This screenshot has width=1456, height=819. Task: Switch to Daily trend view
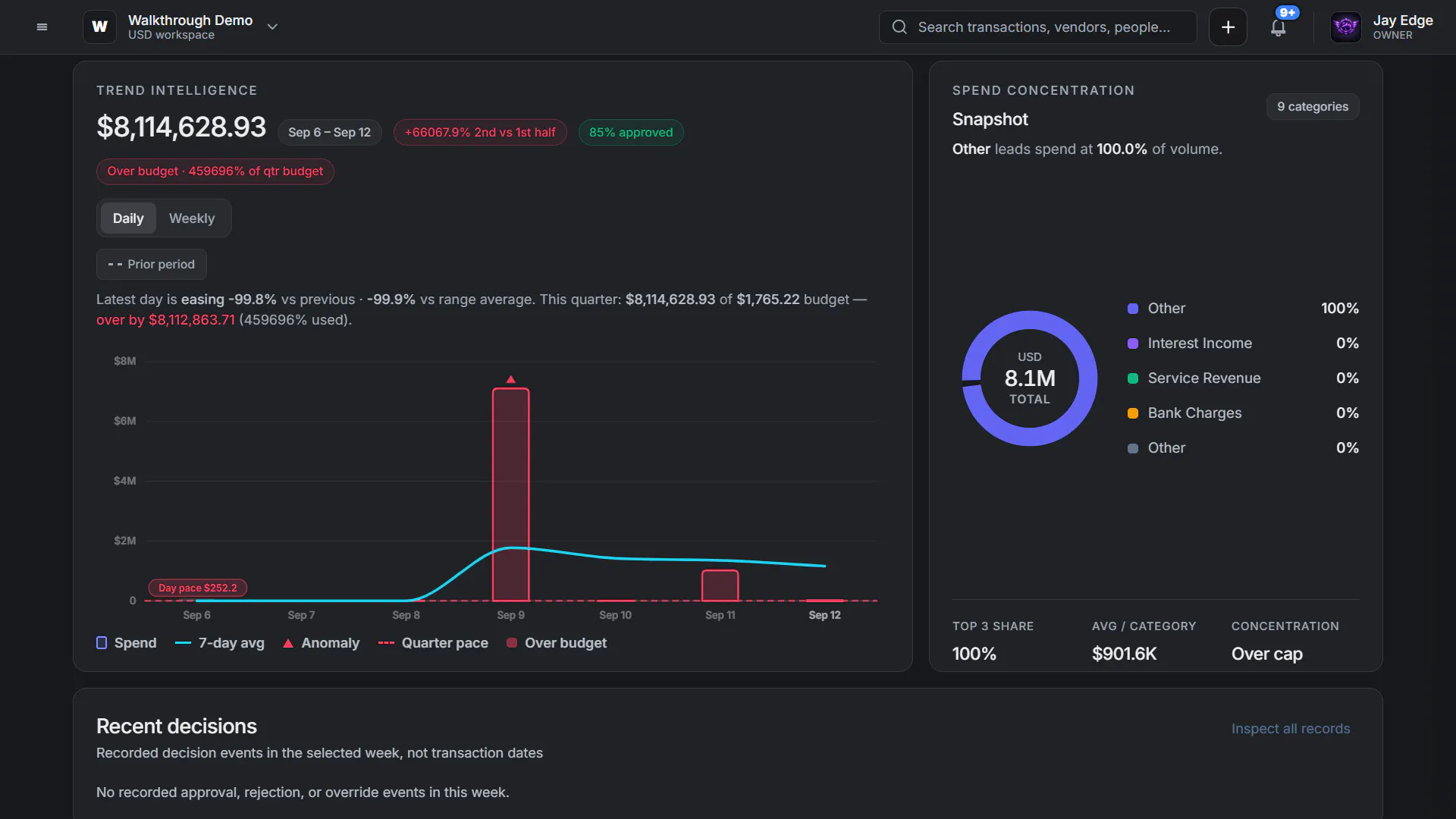coord(128,218)
